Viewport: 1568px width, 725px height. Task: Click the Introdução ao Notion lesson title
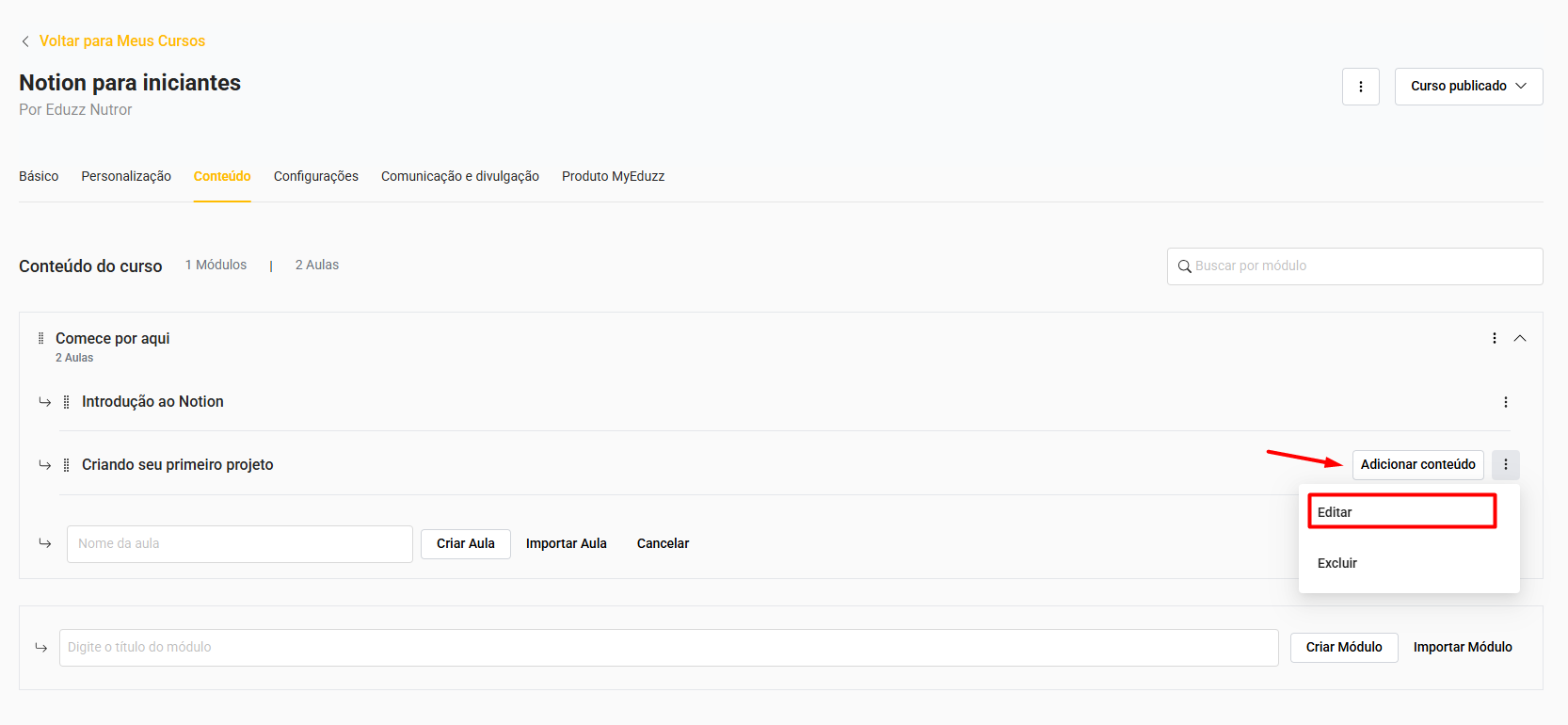pyautogui.click(x=152, y=402)
